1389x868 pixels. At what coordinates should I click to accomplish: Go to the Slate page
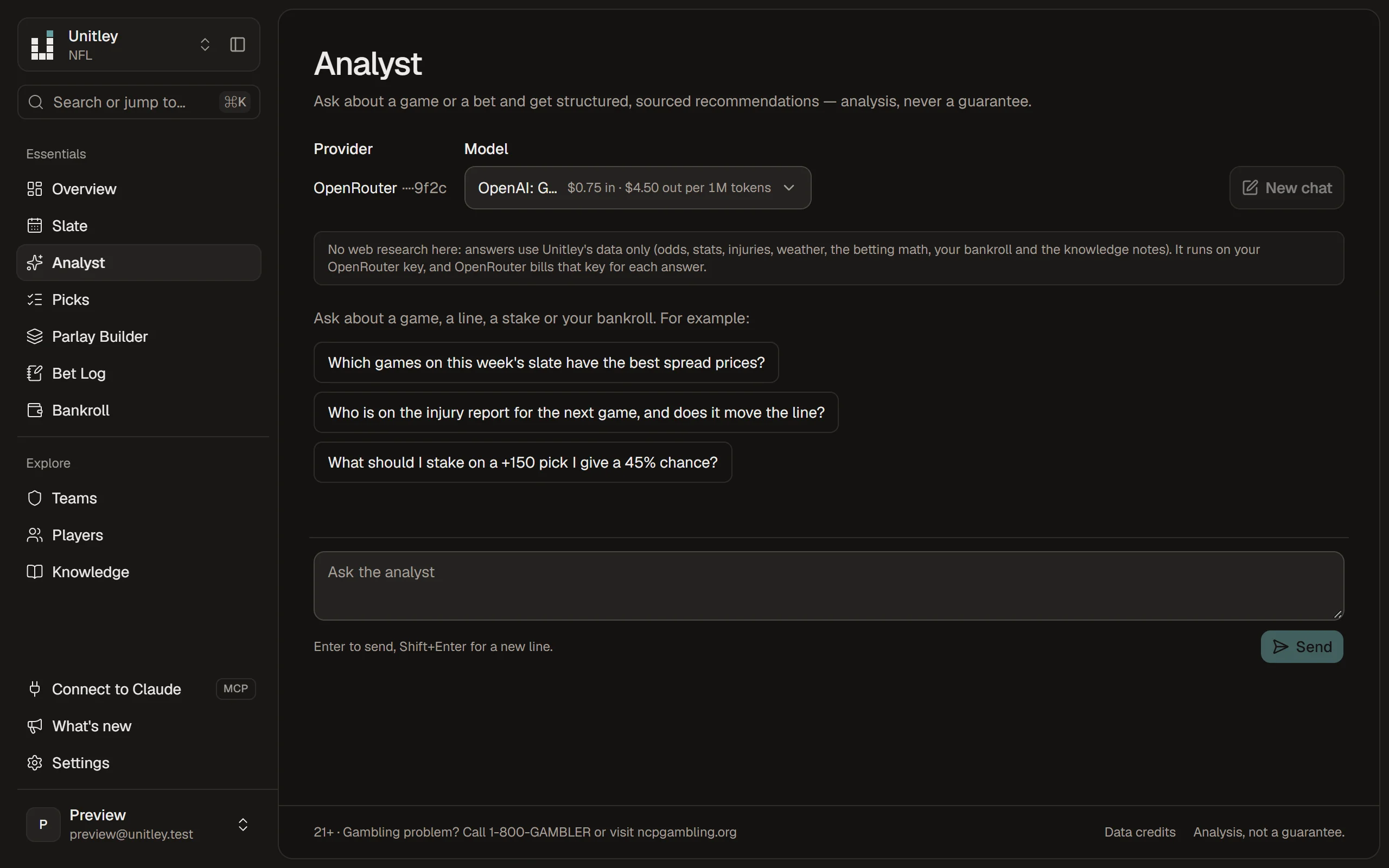point(139,226)
